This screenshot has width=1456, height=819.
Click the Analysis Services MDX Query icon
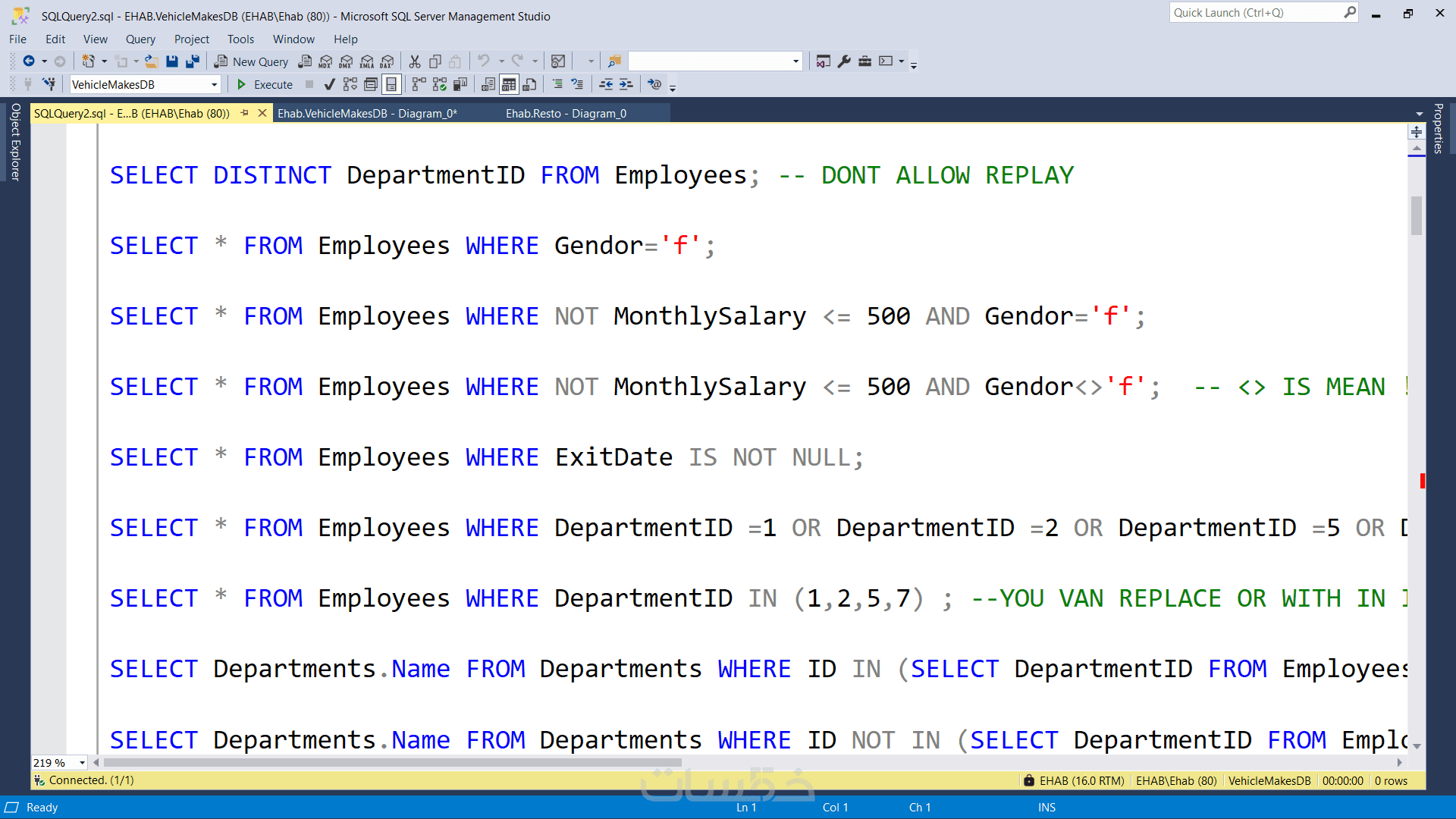coord(325,61)
